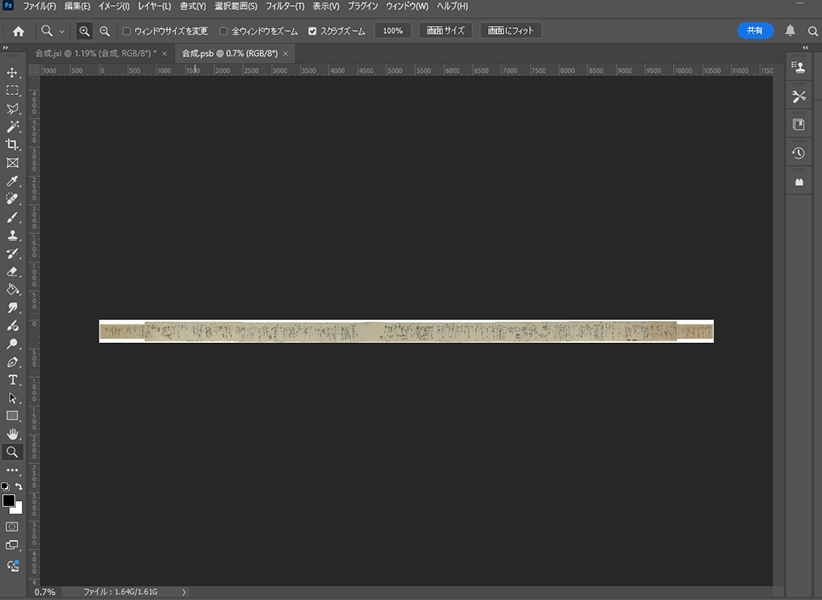Pick the Eyedropper tool

pyautogui.click(x=13, y=181)
